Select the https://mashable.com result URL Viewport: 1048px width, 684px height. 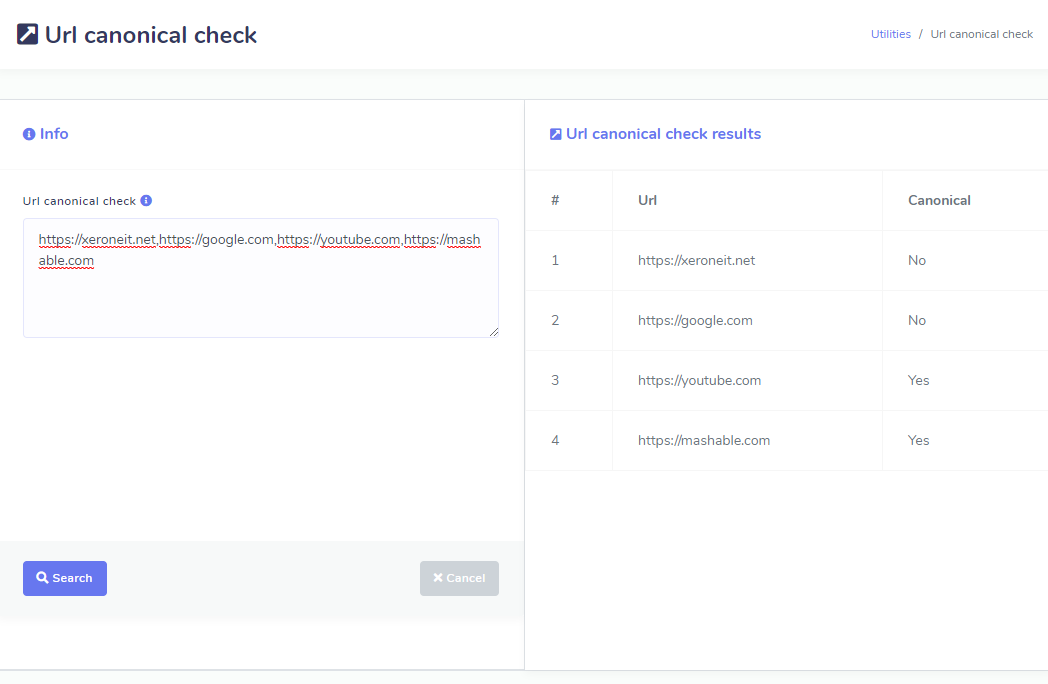[704, 440]
